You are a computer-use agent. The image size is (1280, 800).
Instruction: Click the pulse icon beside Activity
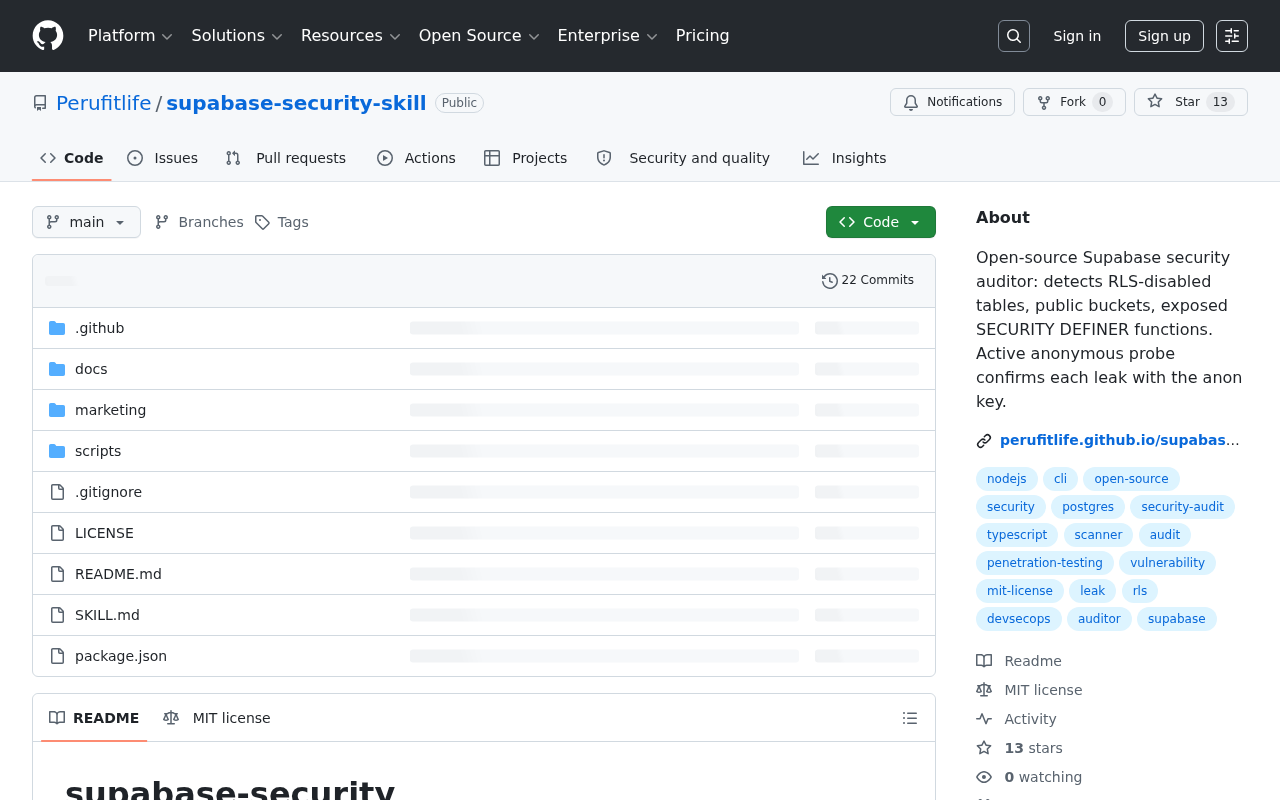(984, 719)
